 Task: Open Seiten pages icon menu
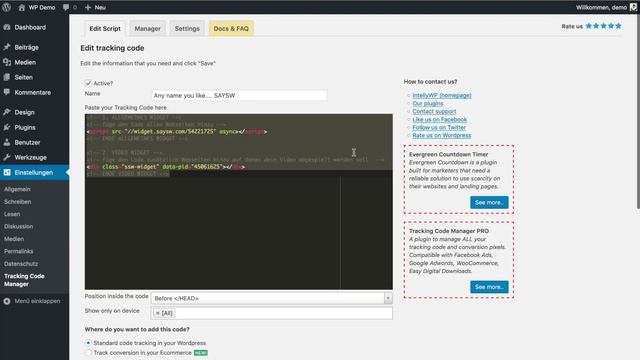click(7, 77)
